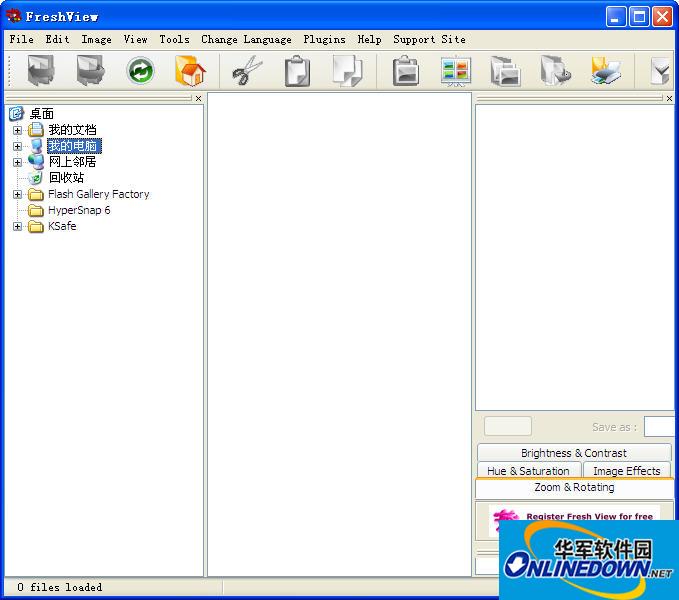Expand the 网上邻居 node

17,162
